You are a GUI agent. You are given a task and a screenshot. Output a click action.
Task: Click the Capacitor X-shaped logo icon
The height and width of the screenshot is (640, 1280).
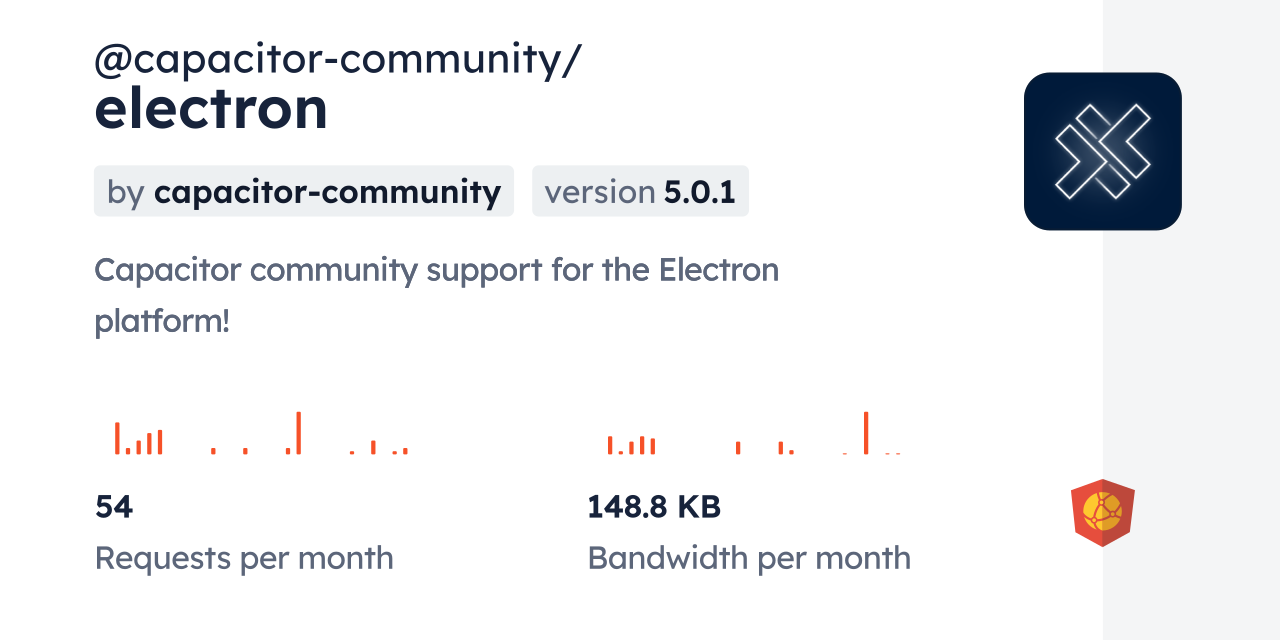(1102, 151)
